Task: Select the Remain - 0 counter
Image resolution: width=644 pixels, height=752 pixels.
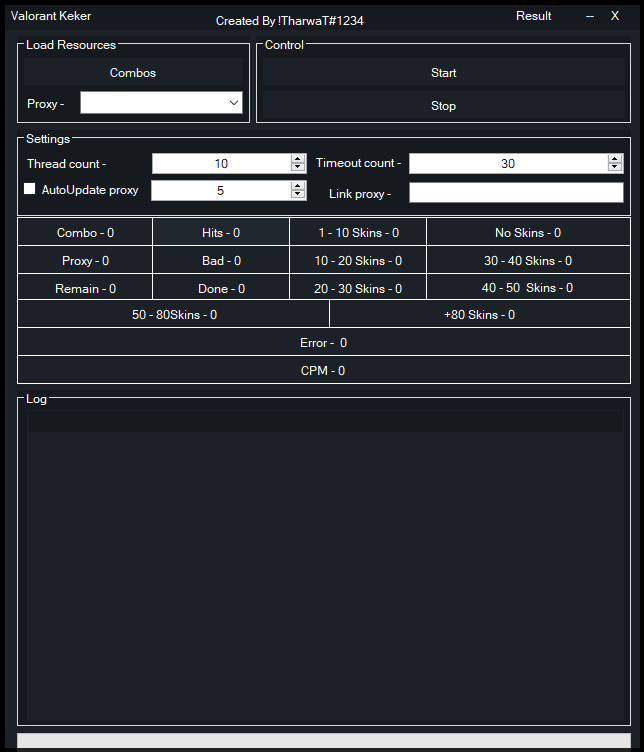Action: pyautogui.click(x=85, y=288)
